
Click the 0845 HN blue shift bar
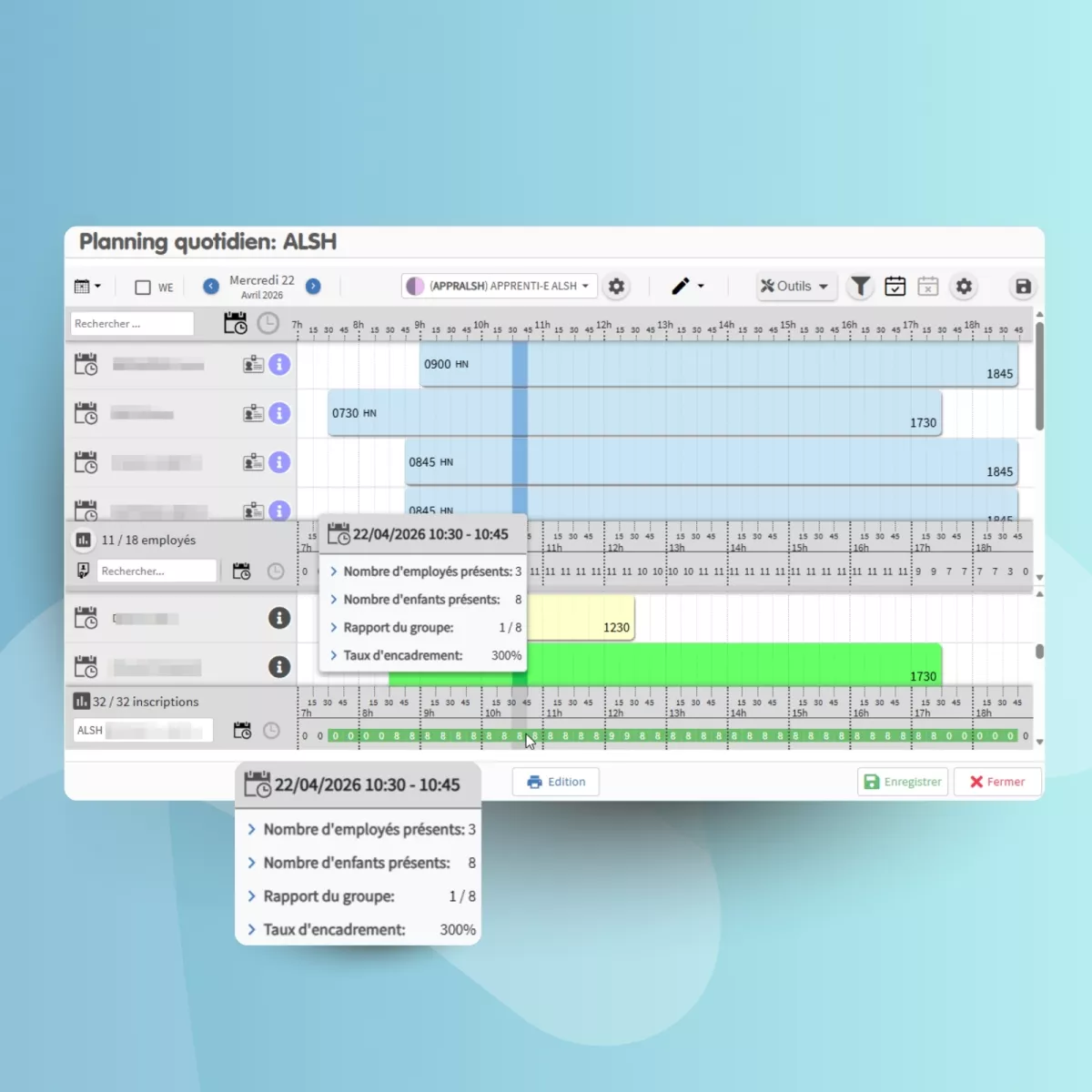click(x=710, y=462)
